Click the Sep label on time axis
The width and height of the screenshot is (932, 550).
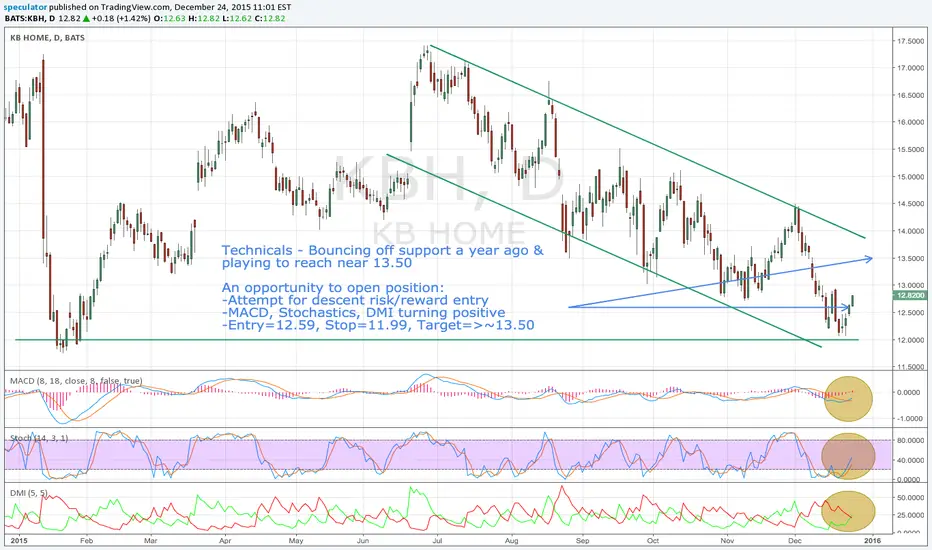click(582, 541)
